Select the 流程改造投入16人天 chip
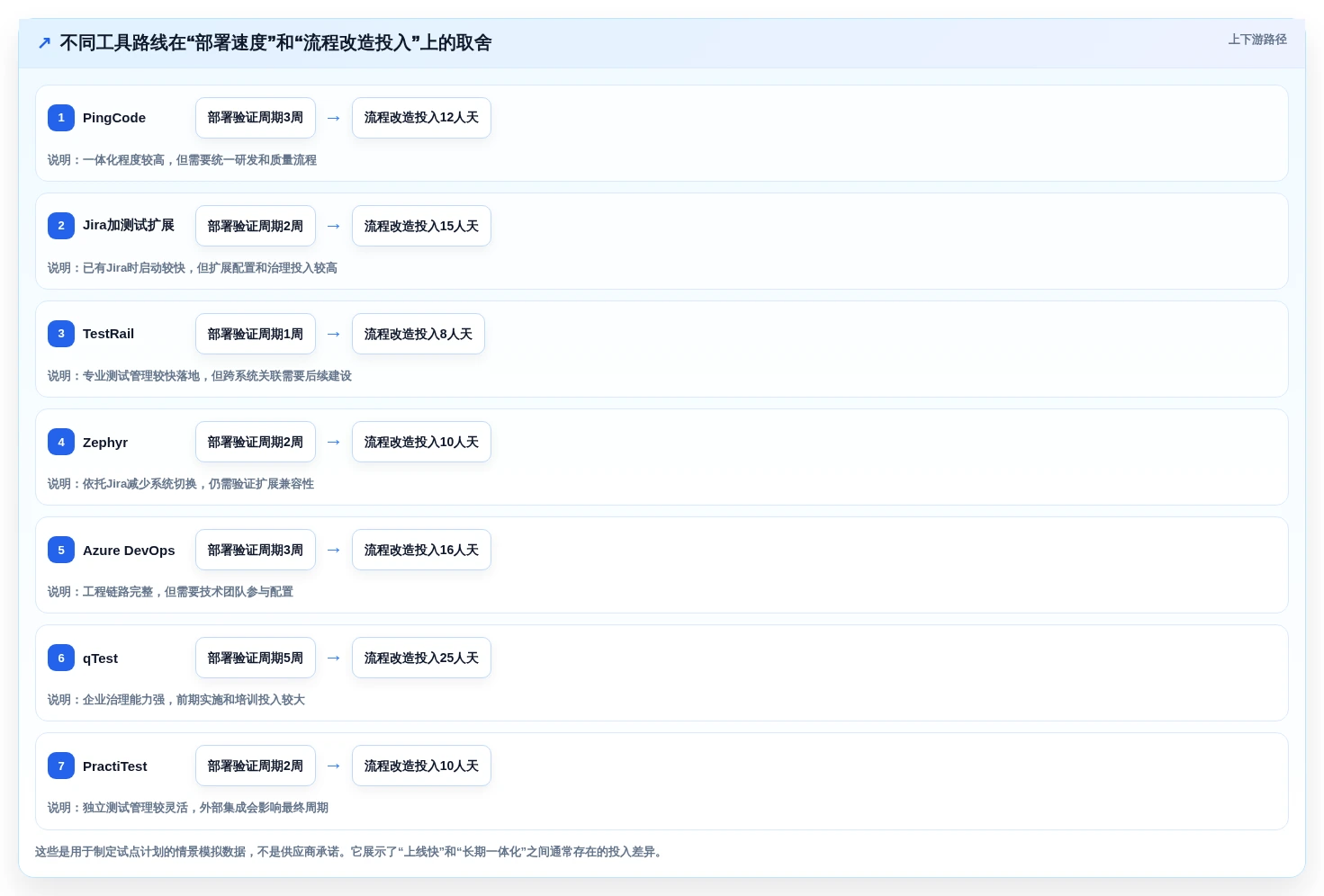 click(x=421, y=550)
